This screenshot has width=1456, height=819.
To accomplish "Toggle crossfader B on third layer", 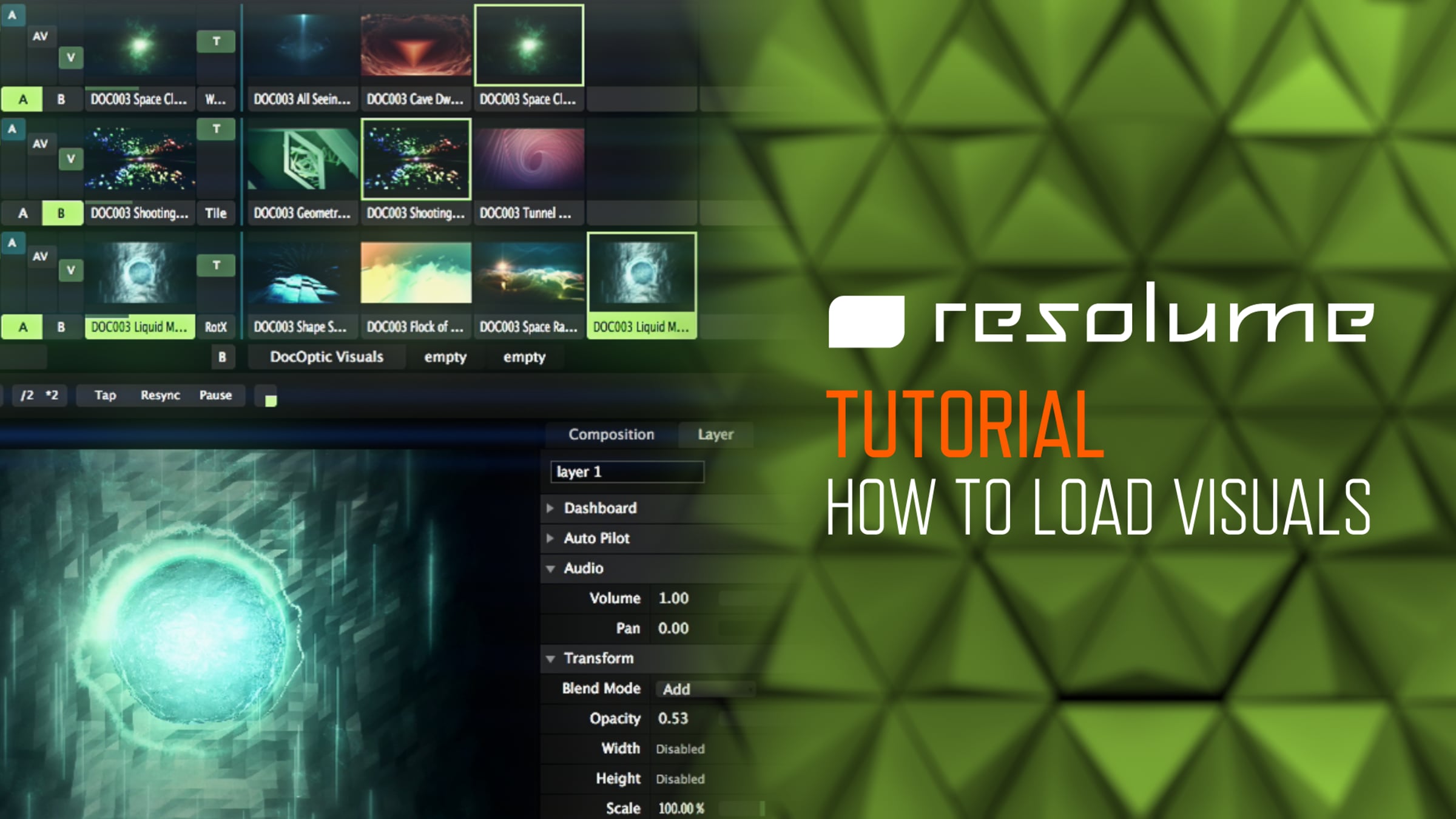I will pyautogui.click(x=61, y=327).
